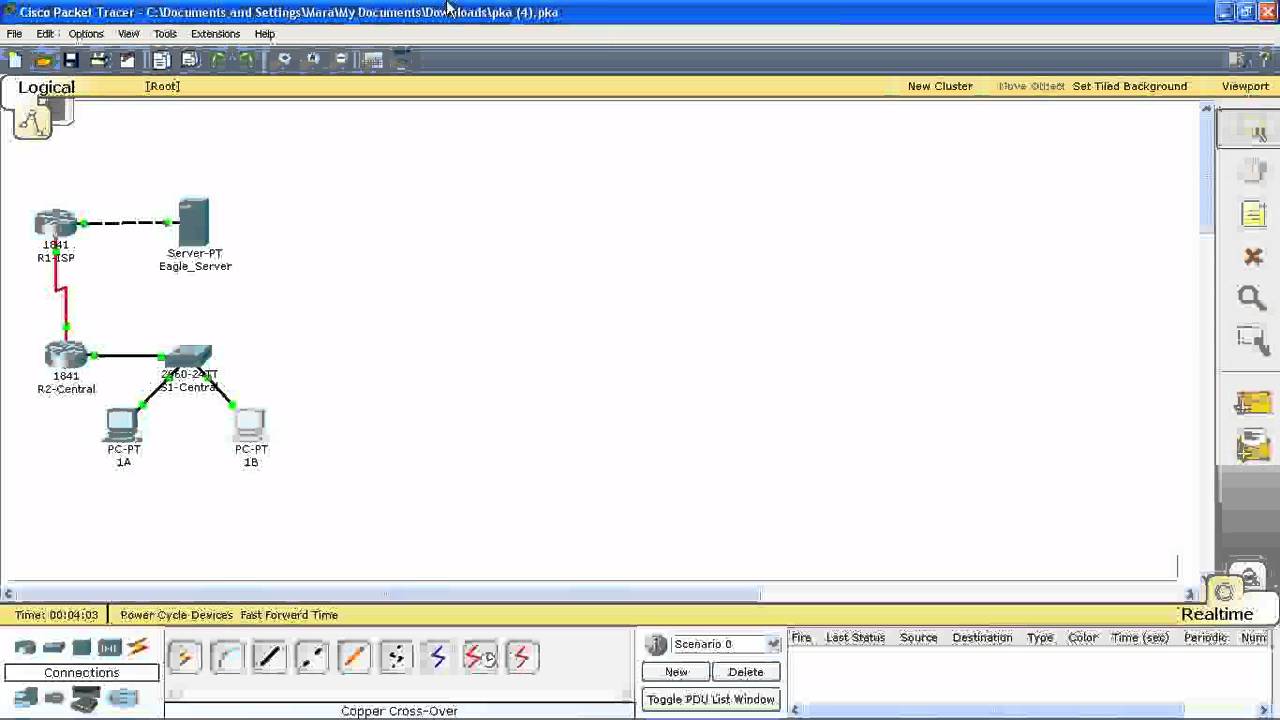Select the Place Note tool
1280x720 pixels.
click(x=1253, y=215)
